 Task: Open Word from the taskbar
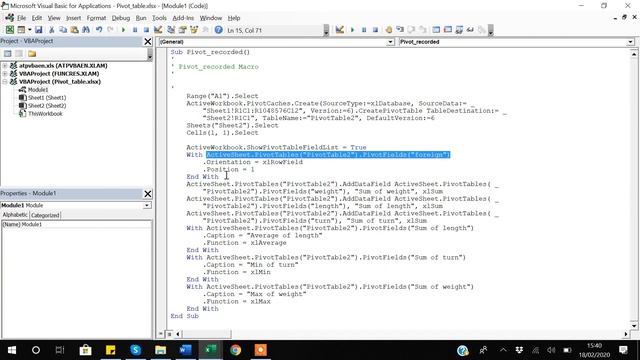click(185, 350)
